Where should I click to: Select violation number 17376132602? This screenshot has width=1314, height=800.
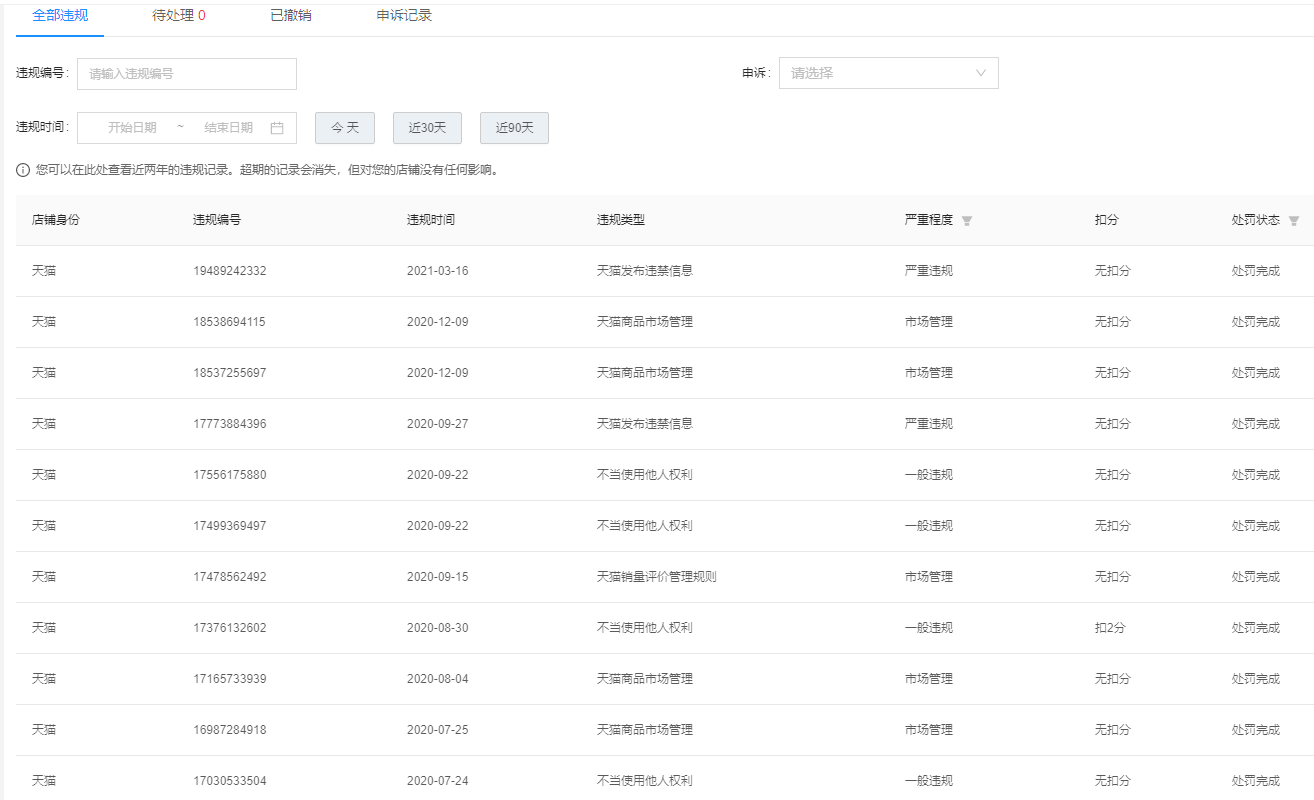pos(230,628)
